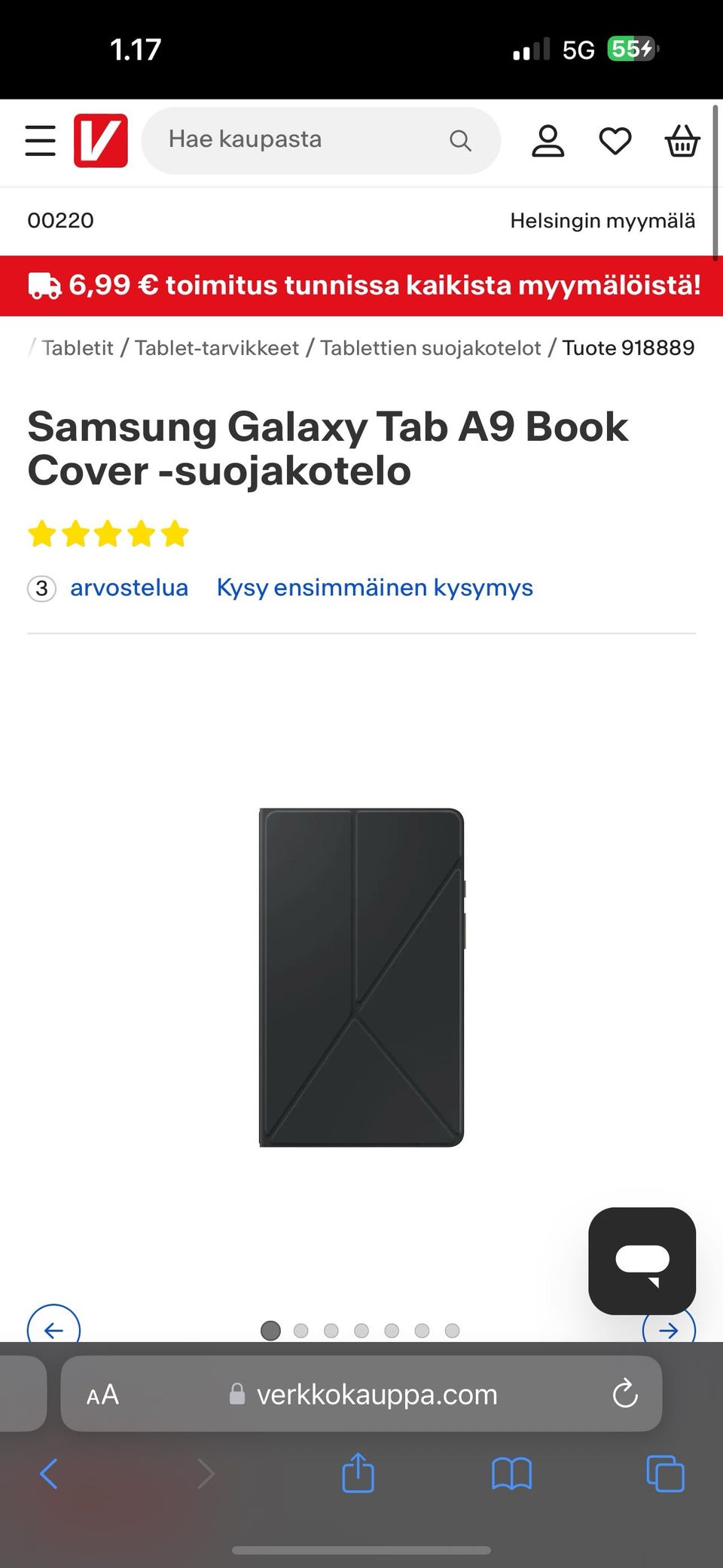Screen dimensions: 723x1568
Task: Open the shopping basket icon
Action: tap(682, 141)
